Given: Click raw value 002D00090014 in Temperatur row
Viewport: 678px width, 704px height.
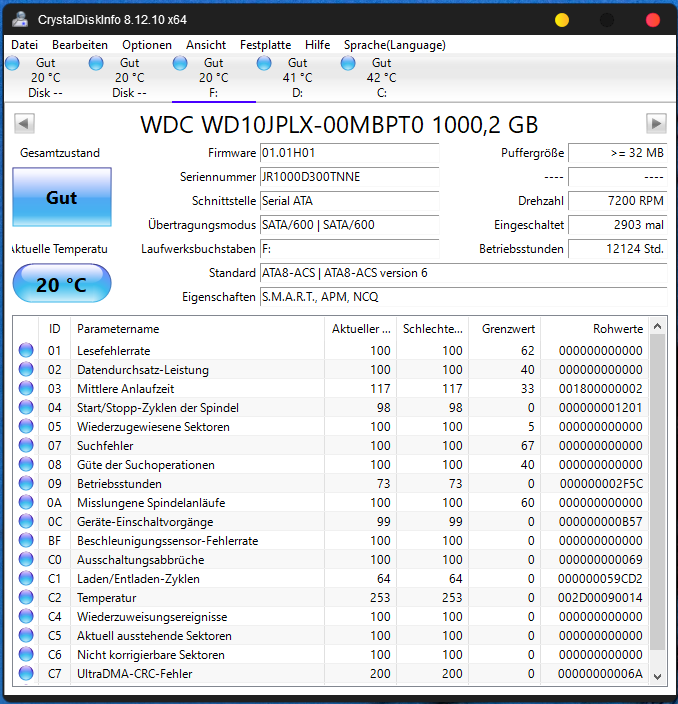Looking at the screenshot, I should [600, 598].
